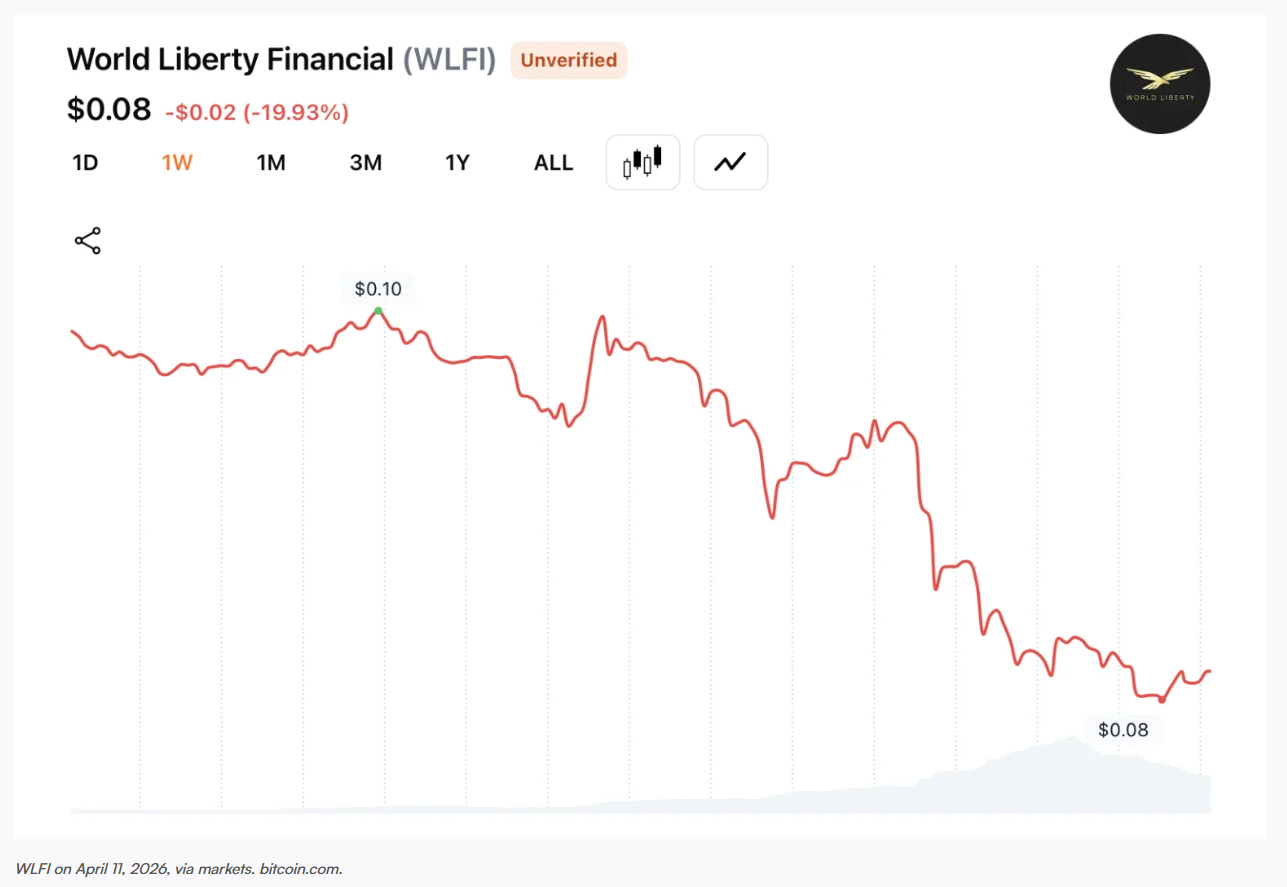The height and width of the screenshot is (887, 1287).
Task: Choose the 1Y time range
Action: [457, 163]
